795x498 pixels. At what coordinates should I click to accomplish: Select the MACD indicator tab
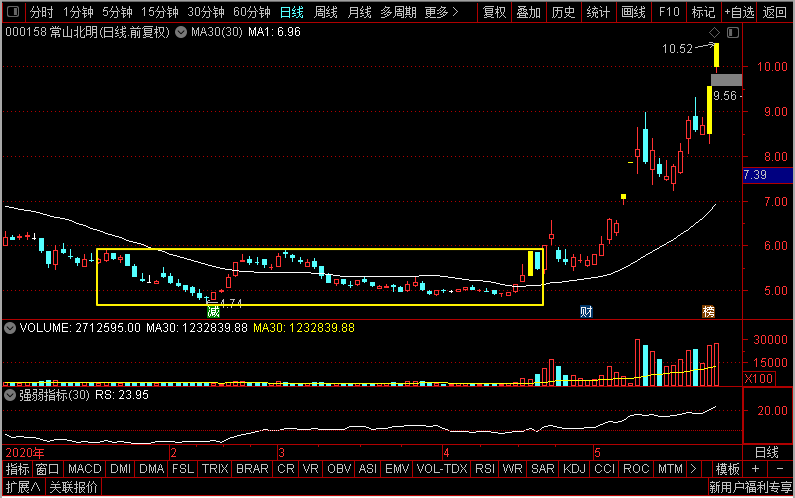click(x=85, y=469)
